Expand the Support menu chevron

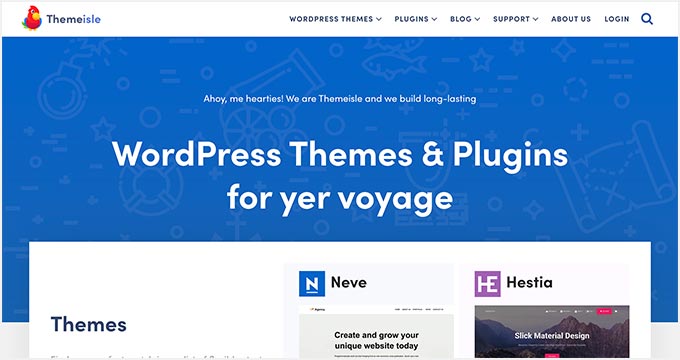pos(535,19)
